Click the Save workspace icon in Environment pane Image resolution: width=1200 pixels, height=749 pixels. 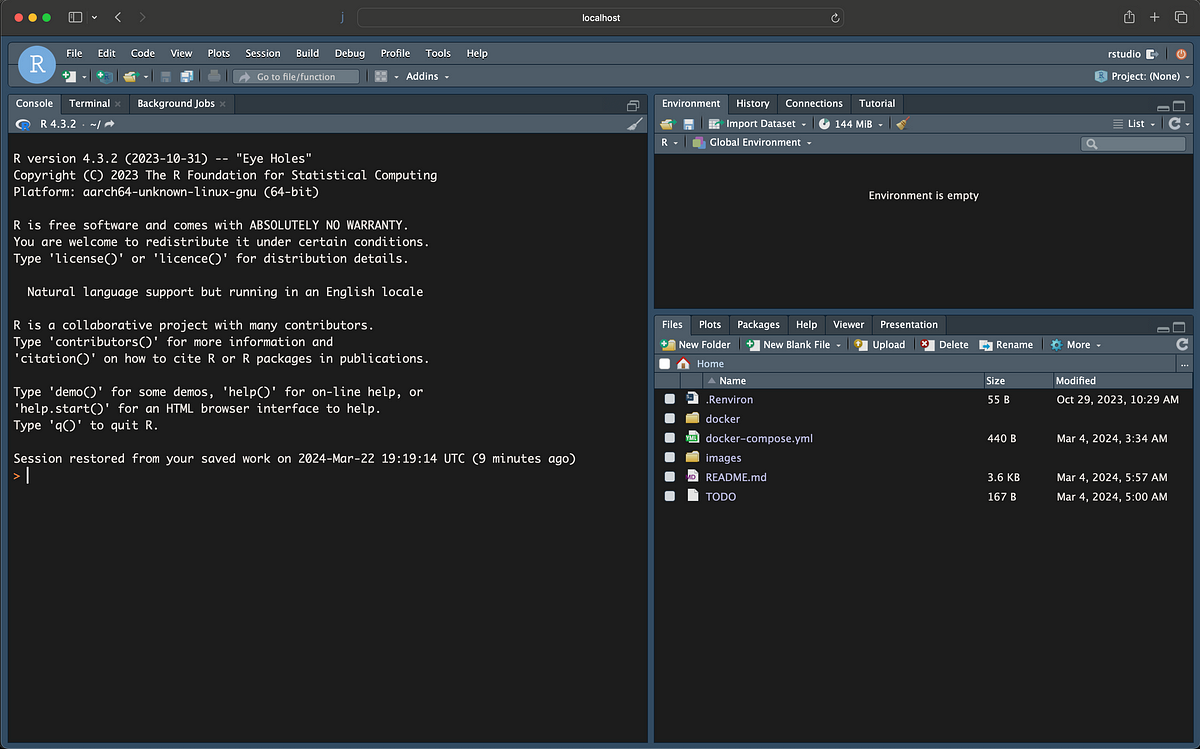[687, 124]
